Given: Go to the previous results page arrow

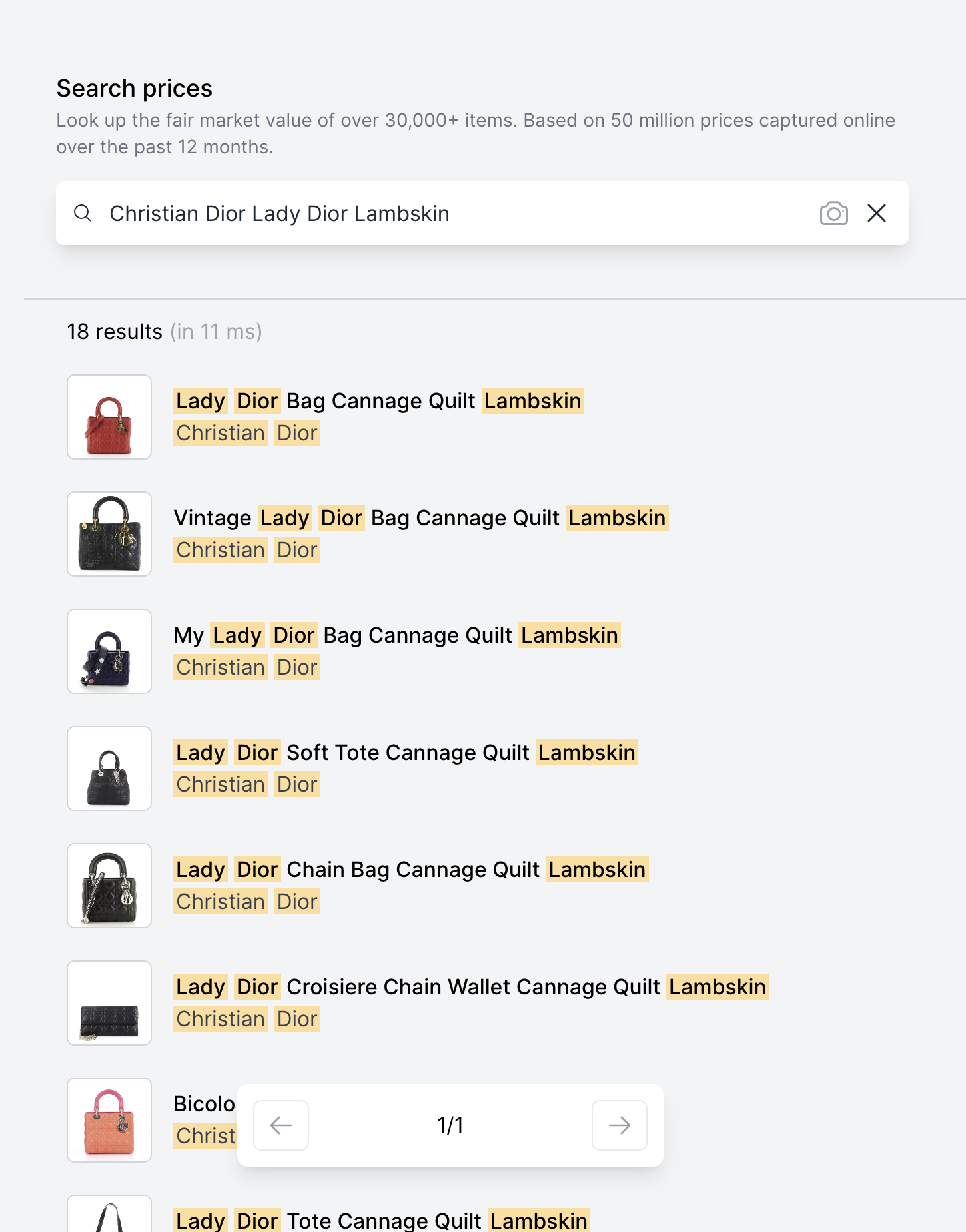Looking at the screenshot, I should click(x=281, y=1125).
